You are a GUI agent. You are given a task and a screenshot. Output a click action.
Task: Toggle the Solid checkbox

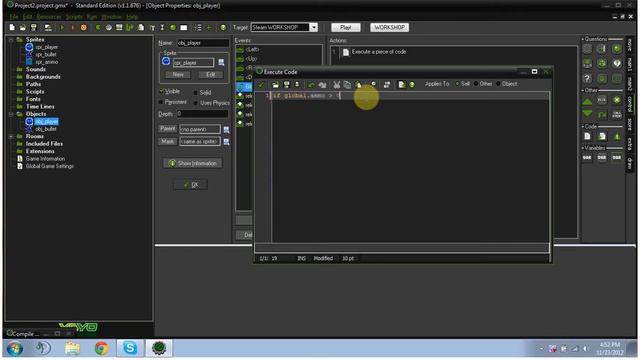pos(196,93)
